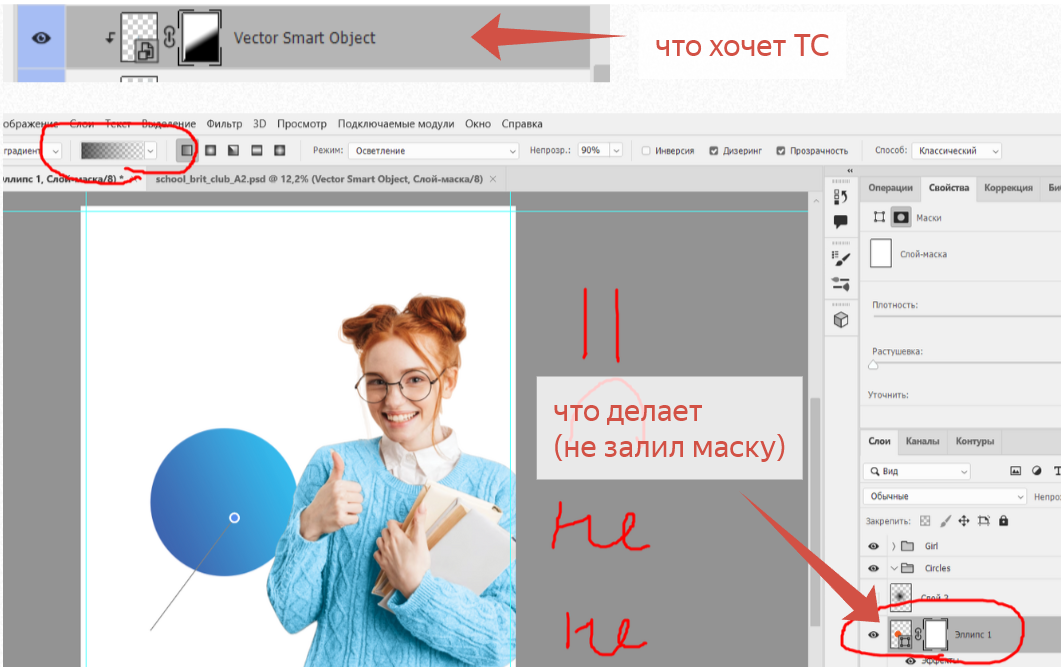Image resolution: width=1061 pixels, height=667 pixels.
Task: Collapse the panel dock double-chevron
Action: pyautogui.click(x=851, y=171)
